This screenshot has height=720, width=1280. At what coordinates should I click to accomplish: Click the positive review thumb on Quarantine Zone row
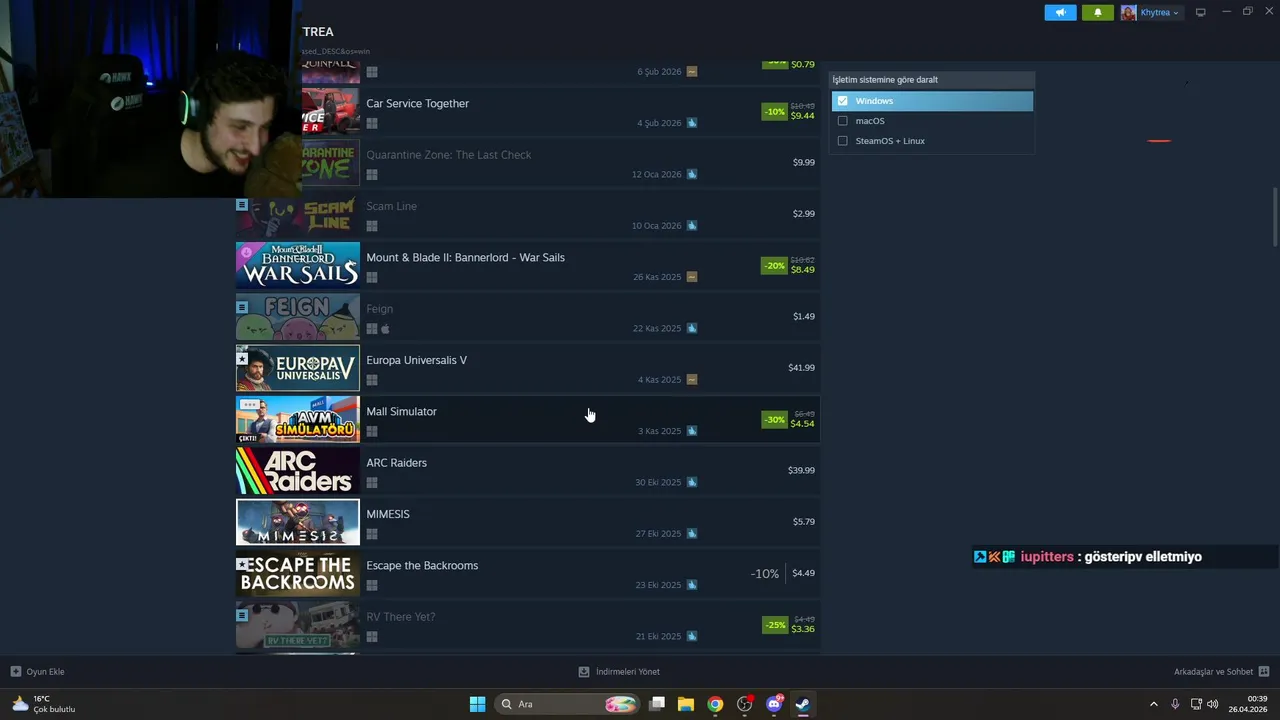692,174
